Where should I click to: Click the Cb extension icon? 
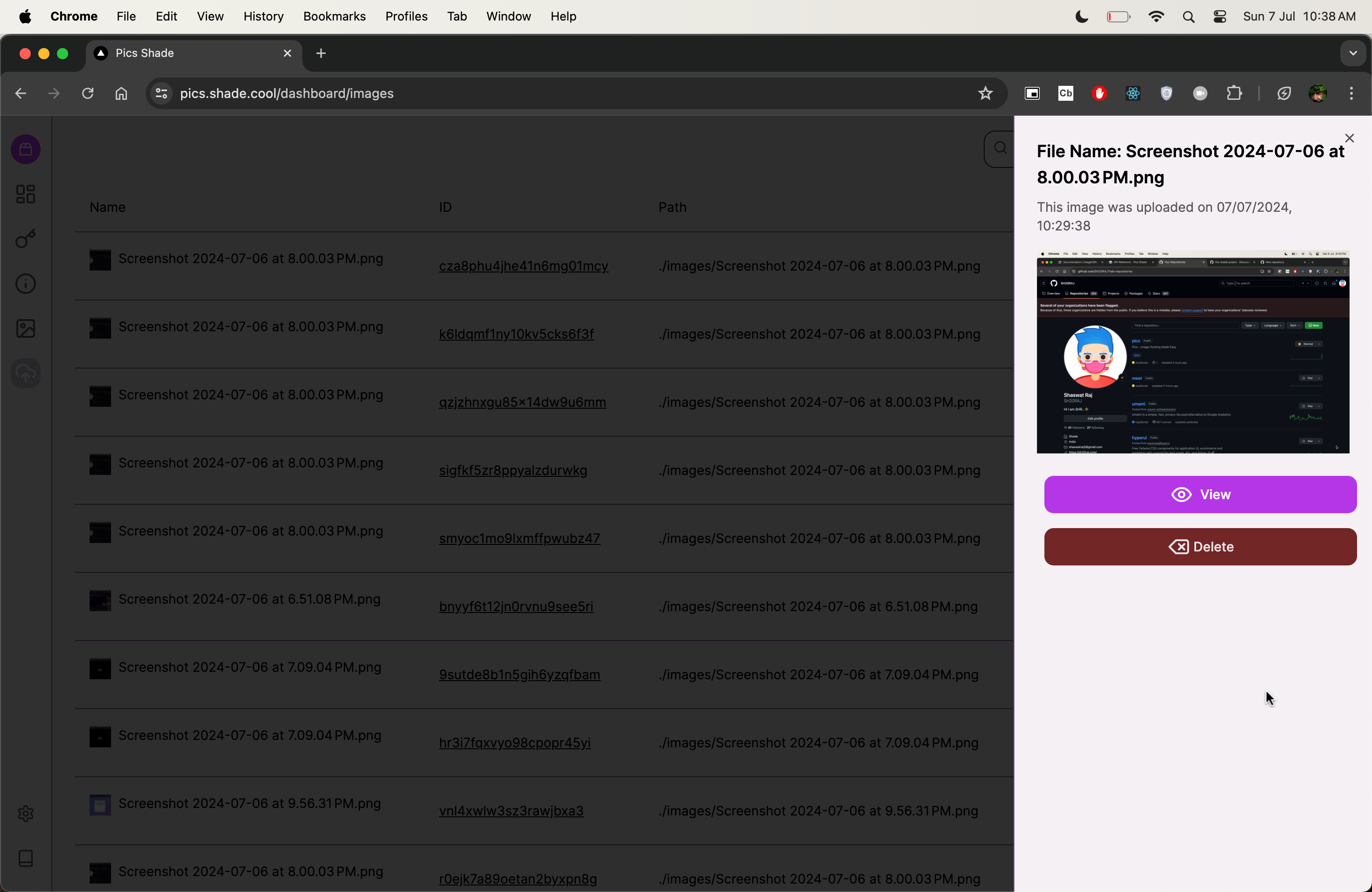click(x=1065, y=93)
